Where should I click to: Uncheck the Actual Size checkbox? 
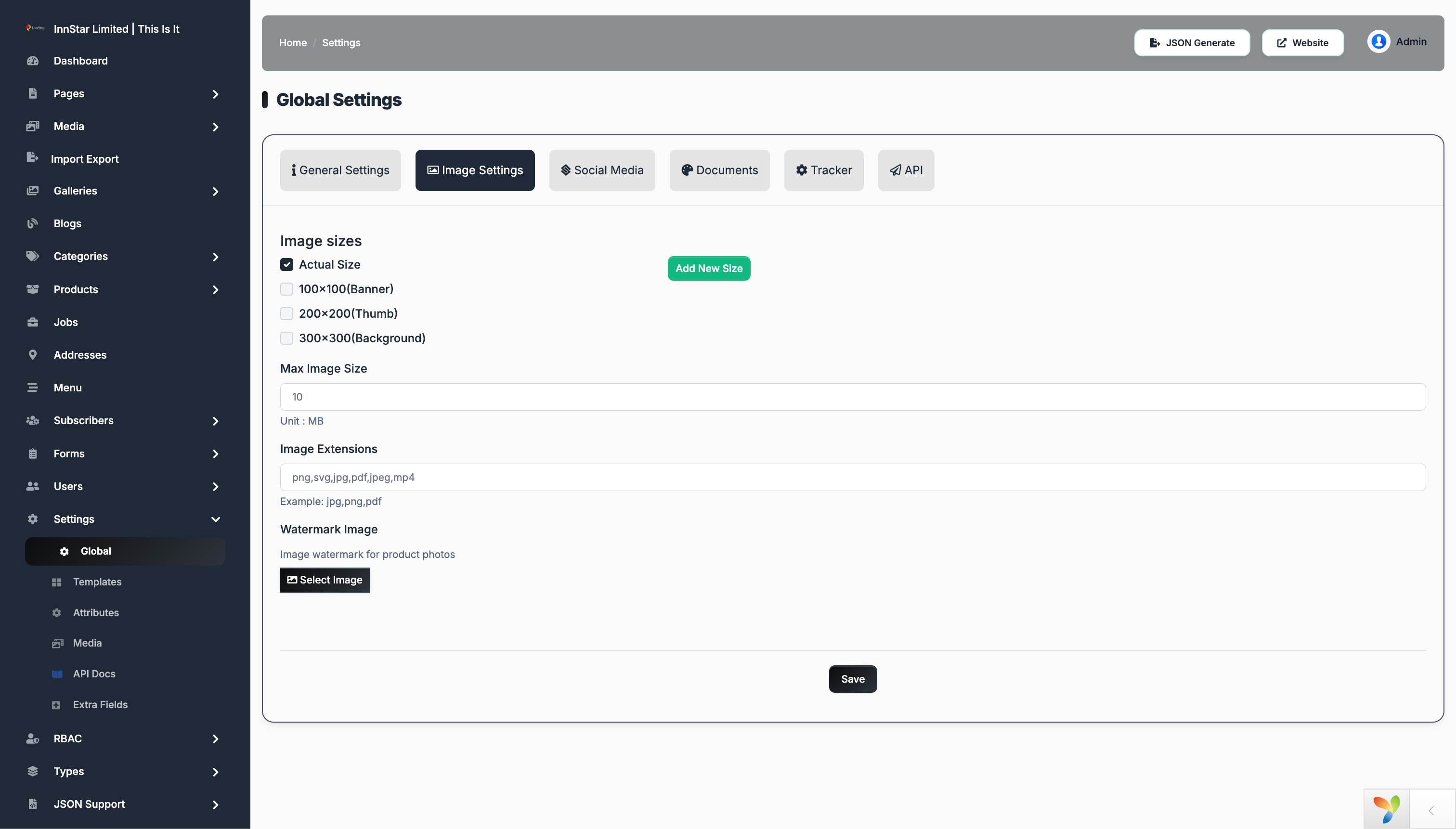click(286, 265)
